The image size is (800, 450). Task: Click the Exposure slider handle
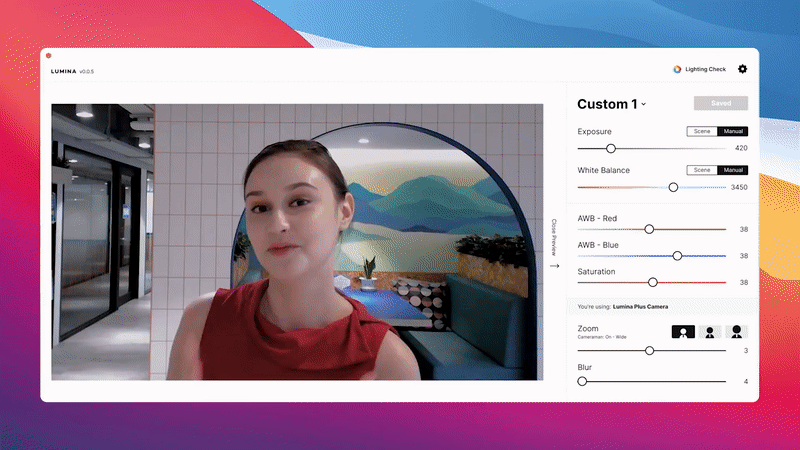click(611, 148)
